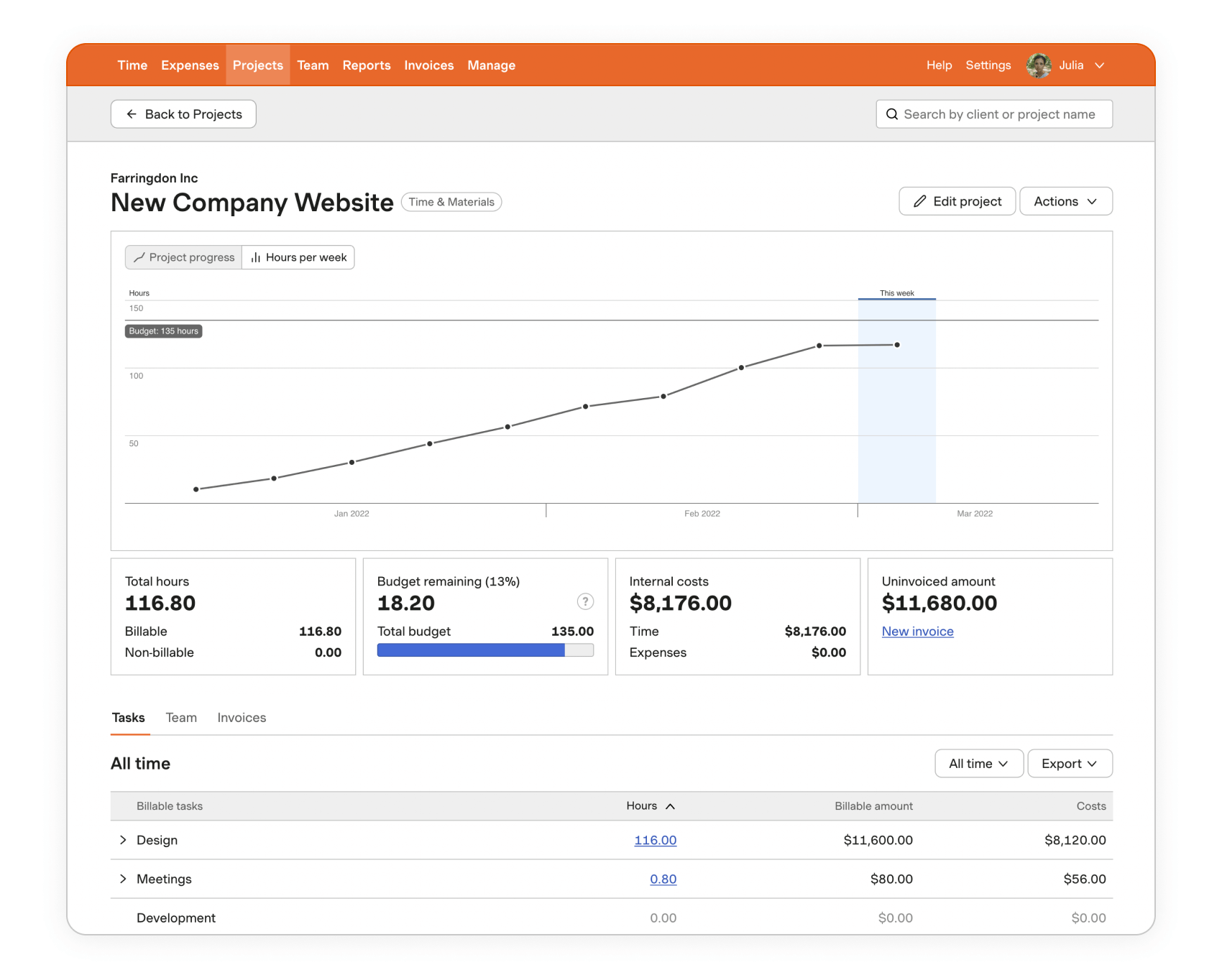Click Julia's profile avatar
Screen dimensions: 1222x980
point(1038,65)
